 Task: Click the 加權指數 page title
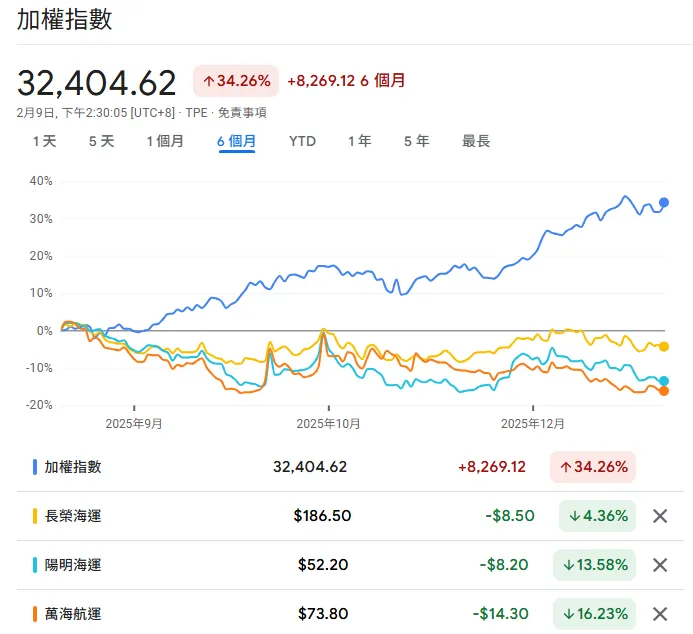point(65,20)
